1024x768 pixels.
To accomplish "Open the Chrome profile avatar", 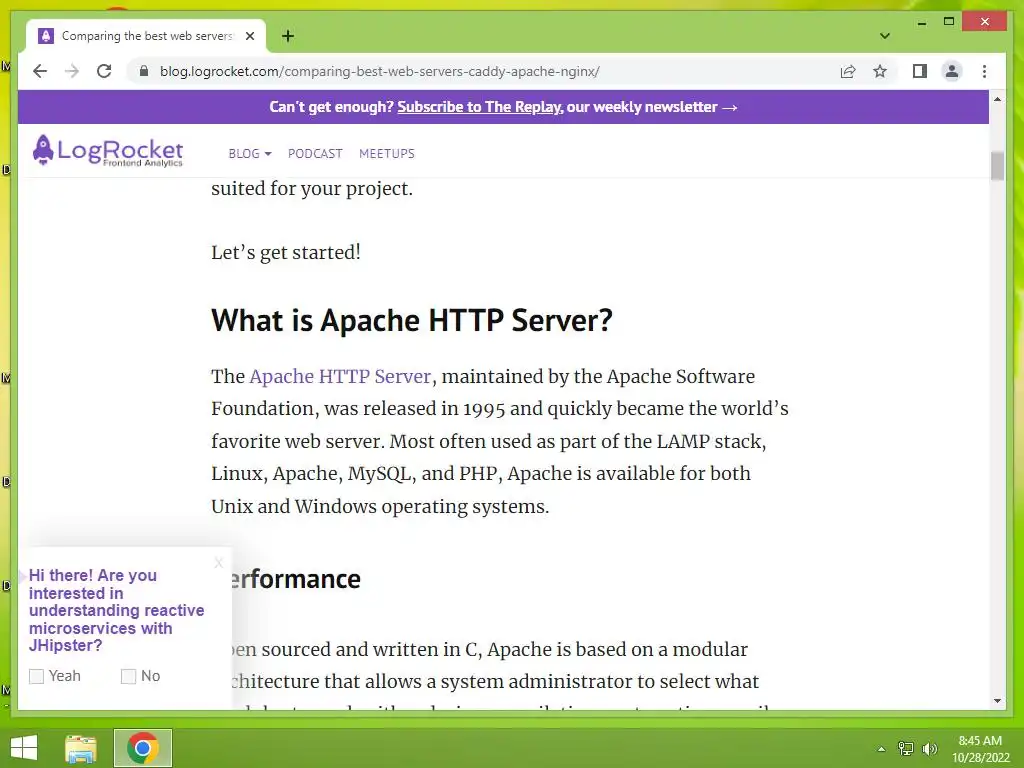I will pos(952,71).
